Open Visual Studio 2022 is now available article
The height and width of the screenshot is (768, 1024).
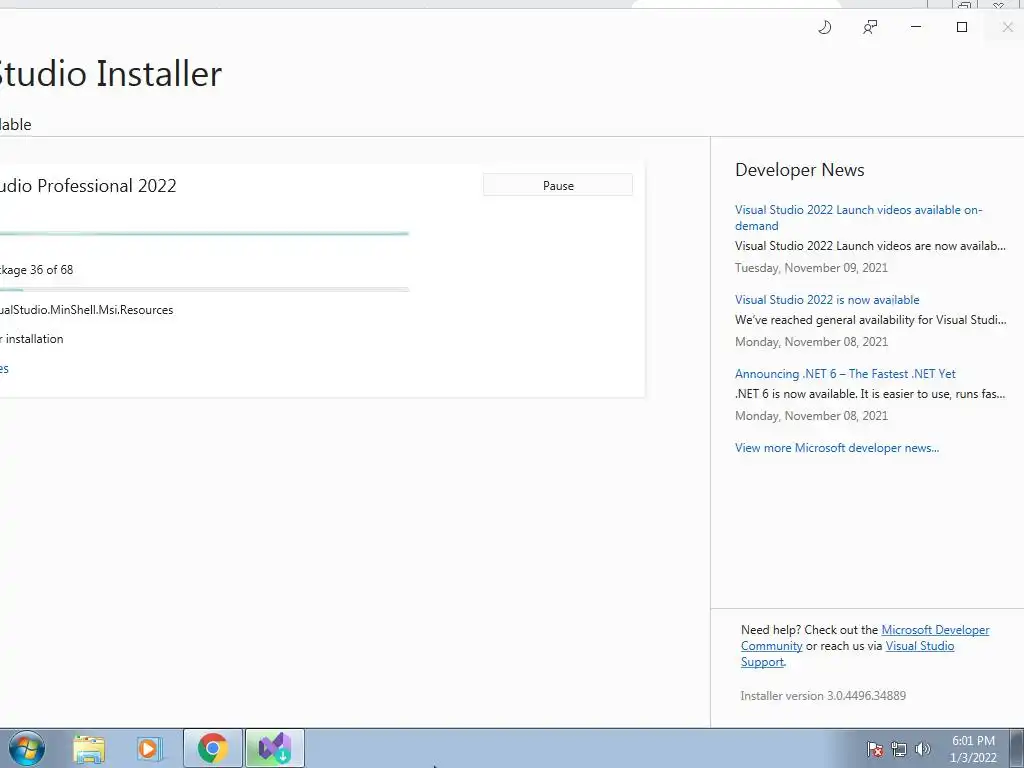[827, 300]
